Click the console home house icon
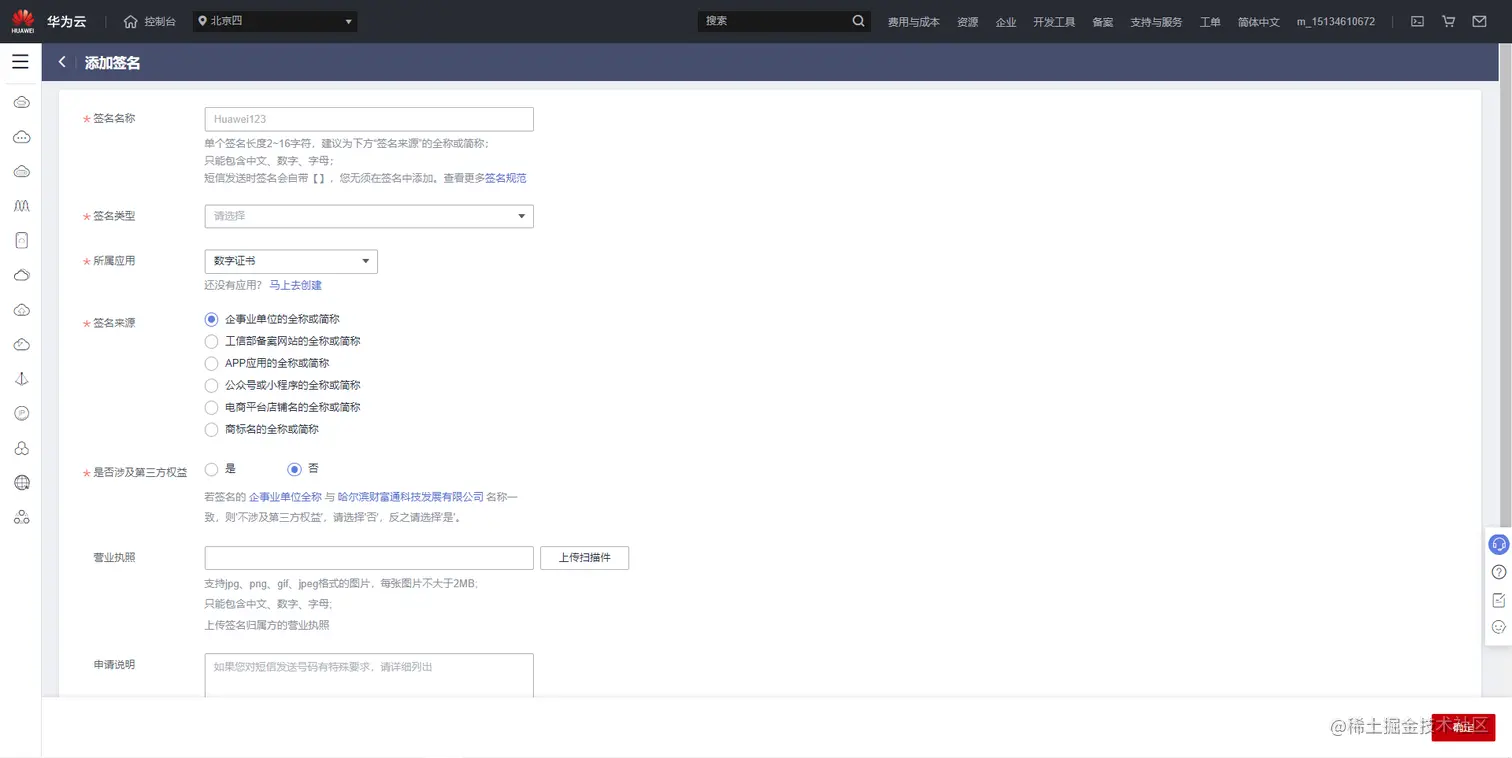 pyautogui.click(x=130, y=21)
